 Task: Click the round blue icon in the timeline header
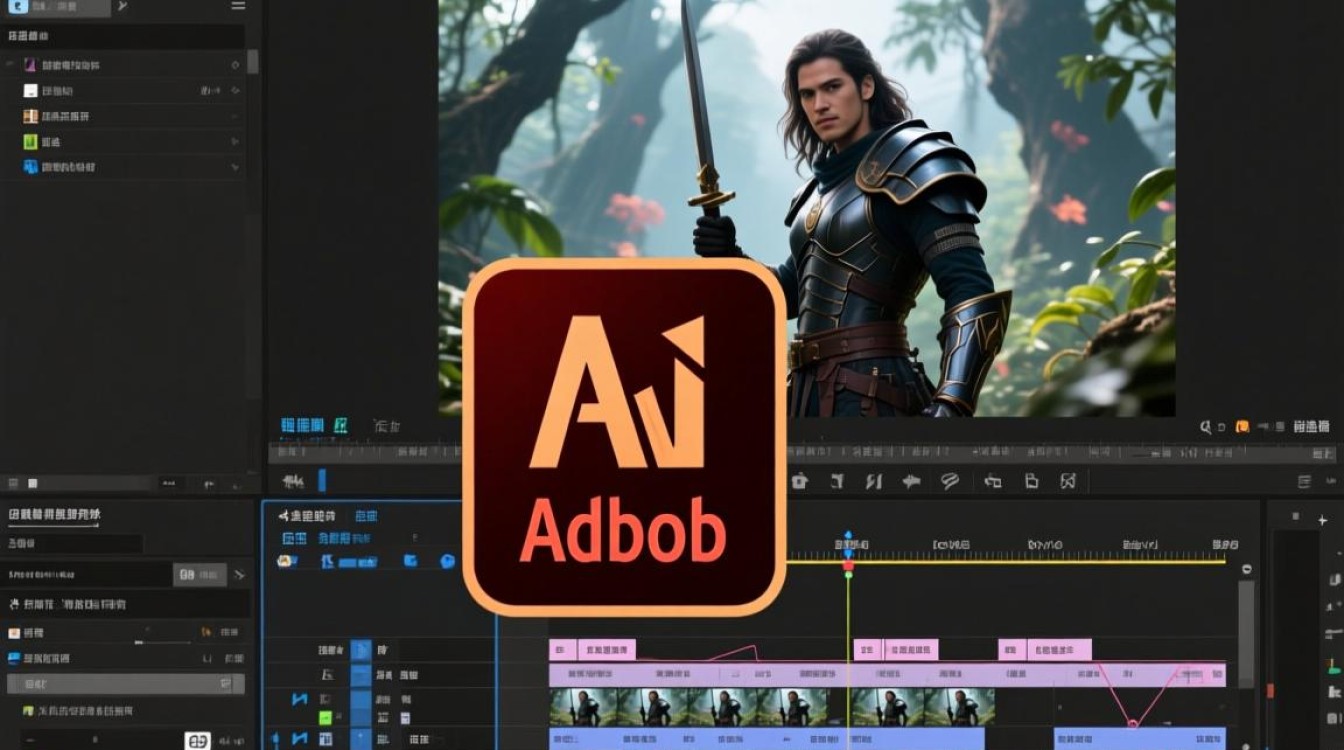tap(447, 561)
